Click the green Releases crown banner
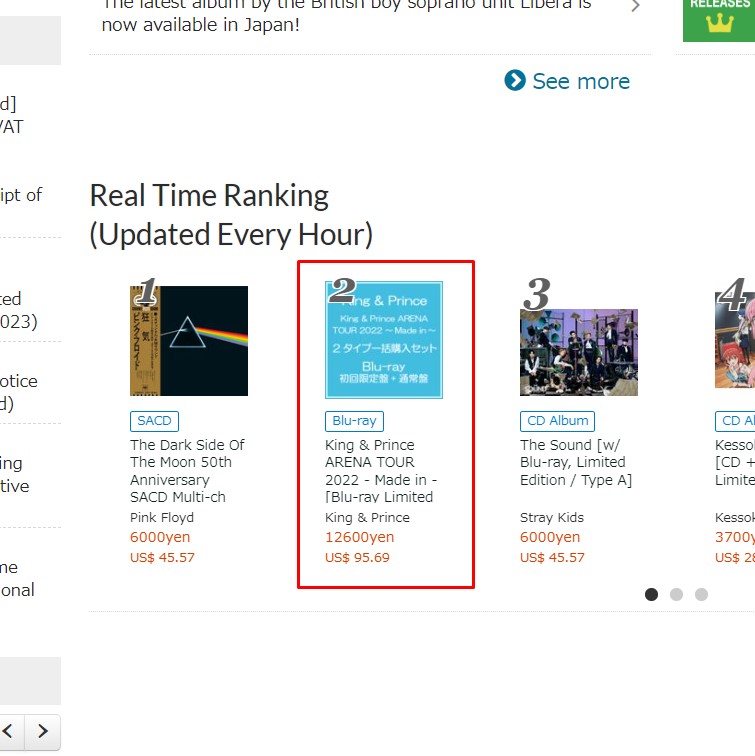755x756 pixels. [x=719, y=19]
